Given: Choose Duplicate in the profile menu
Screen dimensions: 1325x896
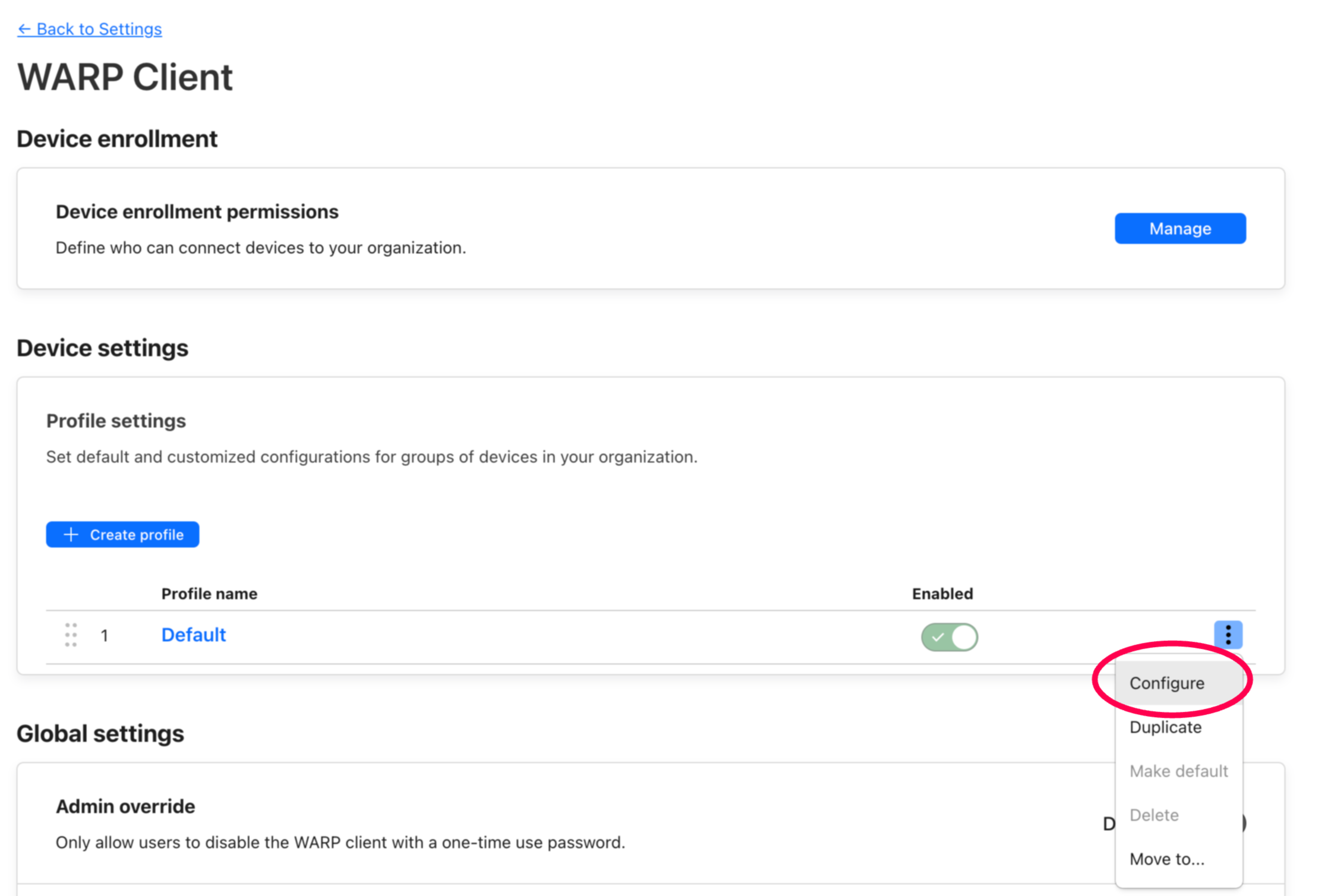Looking at the screenshot, I should (1179, 727).
